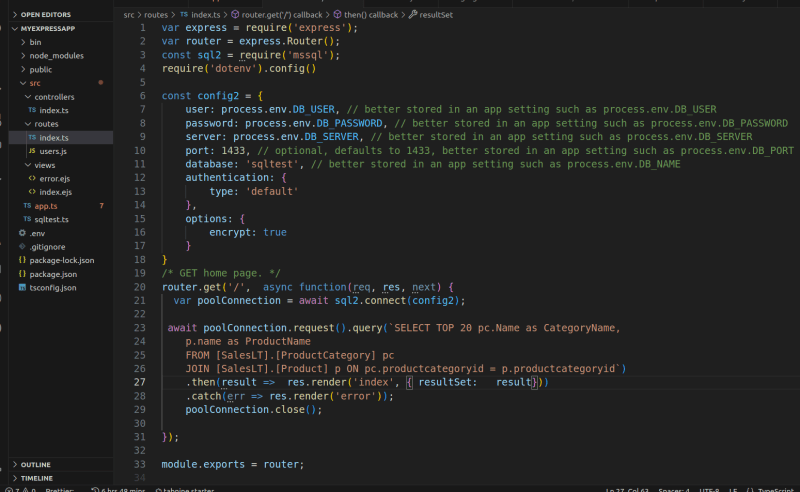Image resolution: width=800 pixels, height=492 pixels.
Task: Click the '/* GET home page. */' comment
Action: 221,273
